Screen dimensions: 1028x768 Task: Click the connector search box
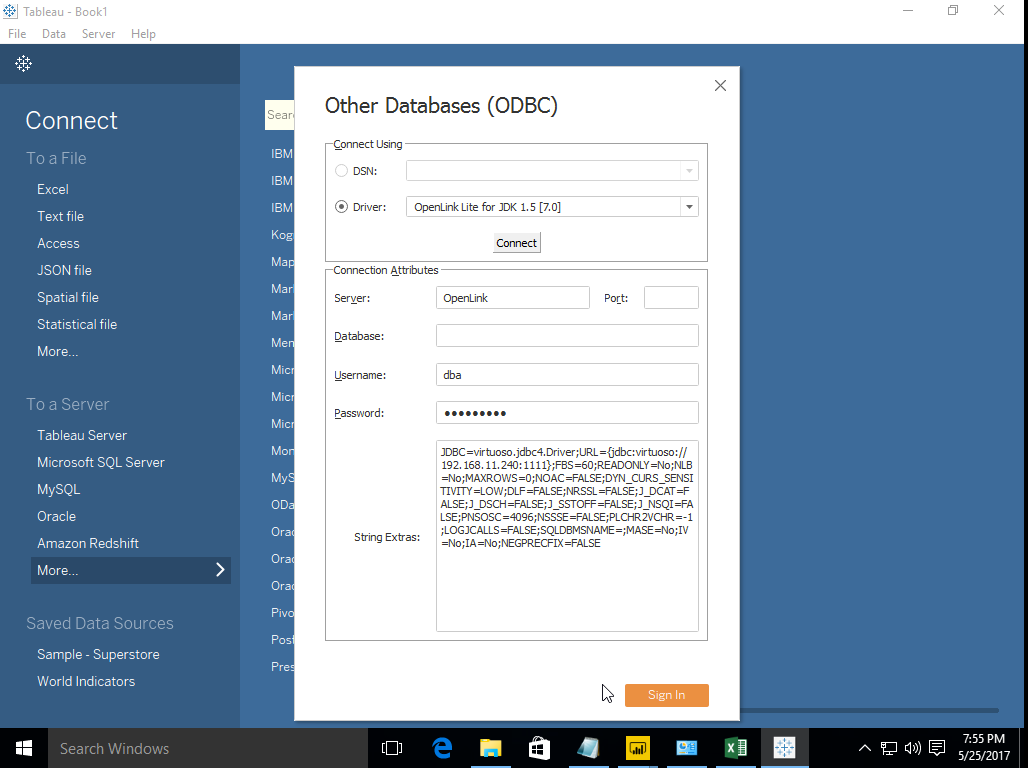click(279, 115)
